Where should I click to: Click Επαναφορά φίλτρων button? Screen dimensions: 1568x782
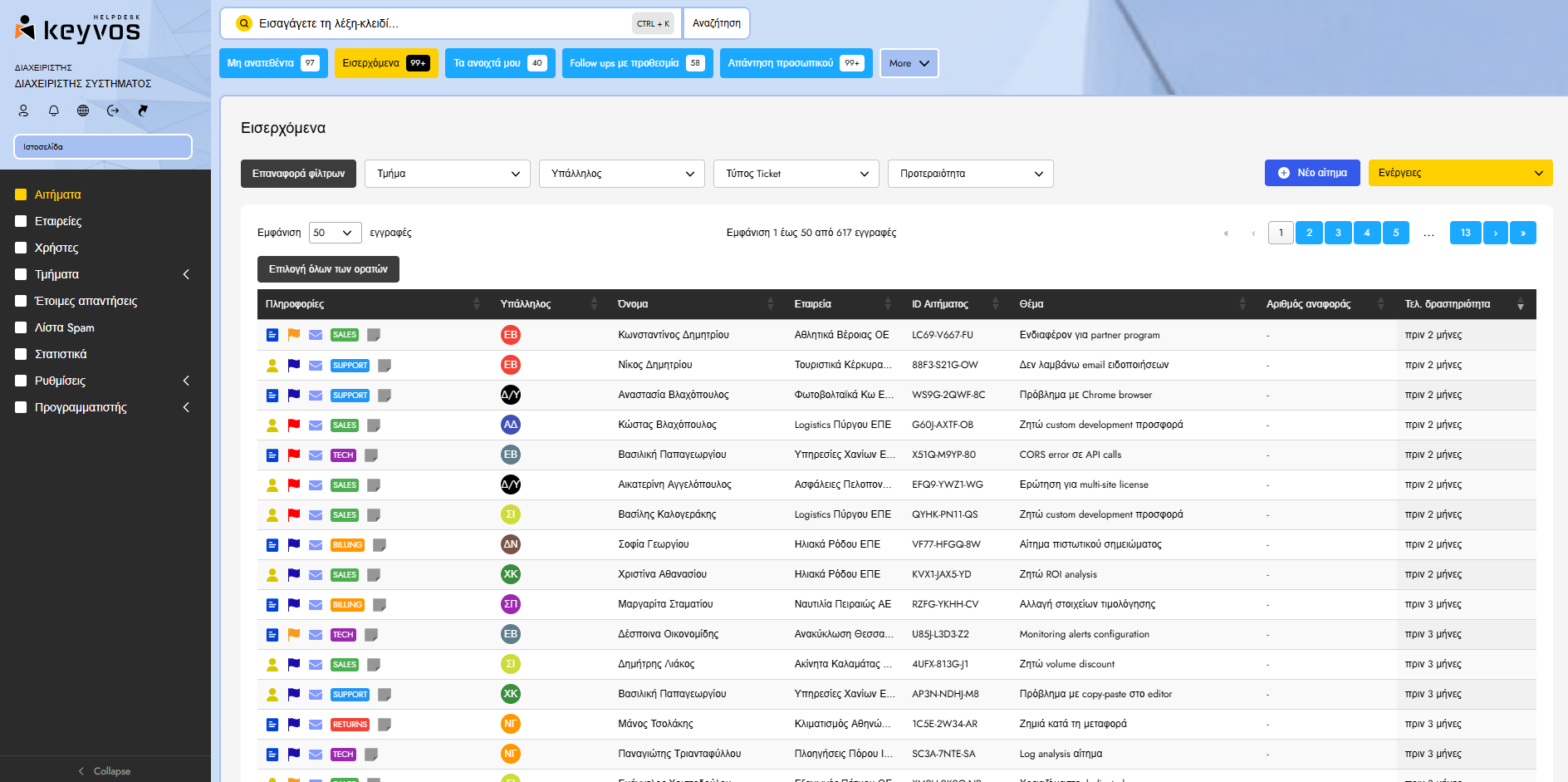[x=298, y=174]
